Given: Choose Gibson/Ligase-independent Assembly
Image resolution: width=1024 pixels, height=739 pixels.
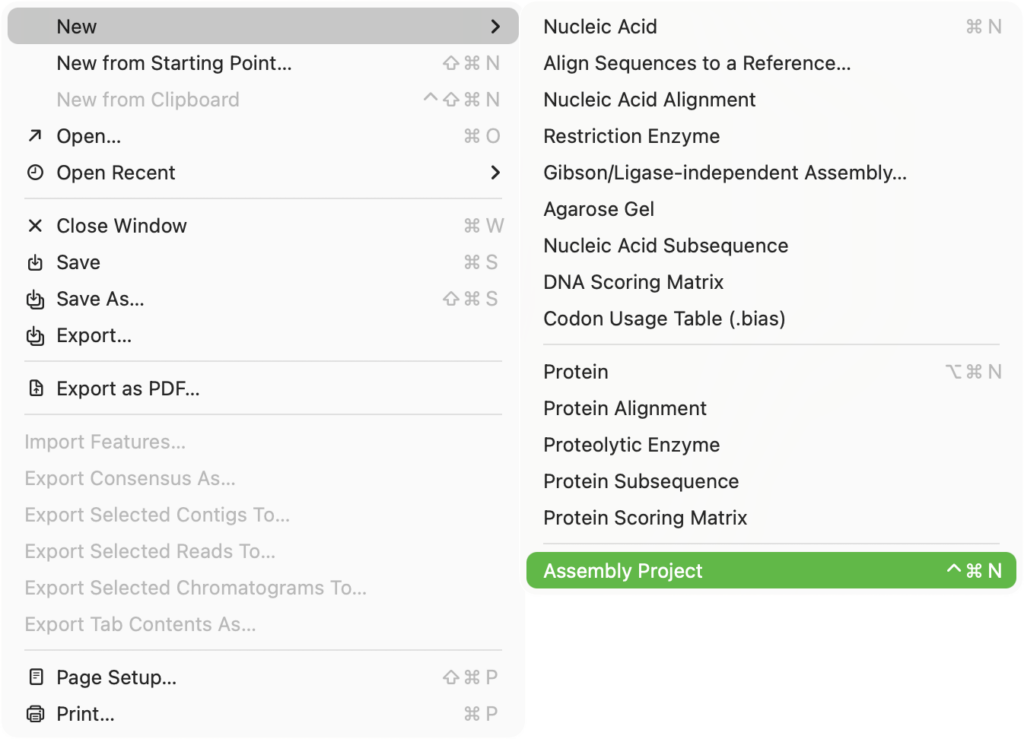Looking at the screenshot, I should [x=725, y=172].
